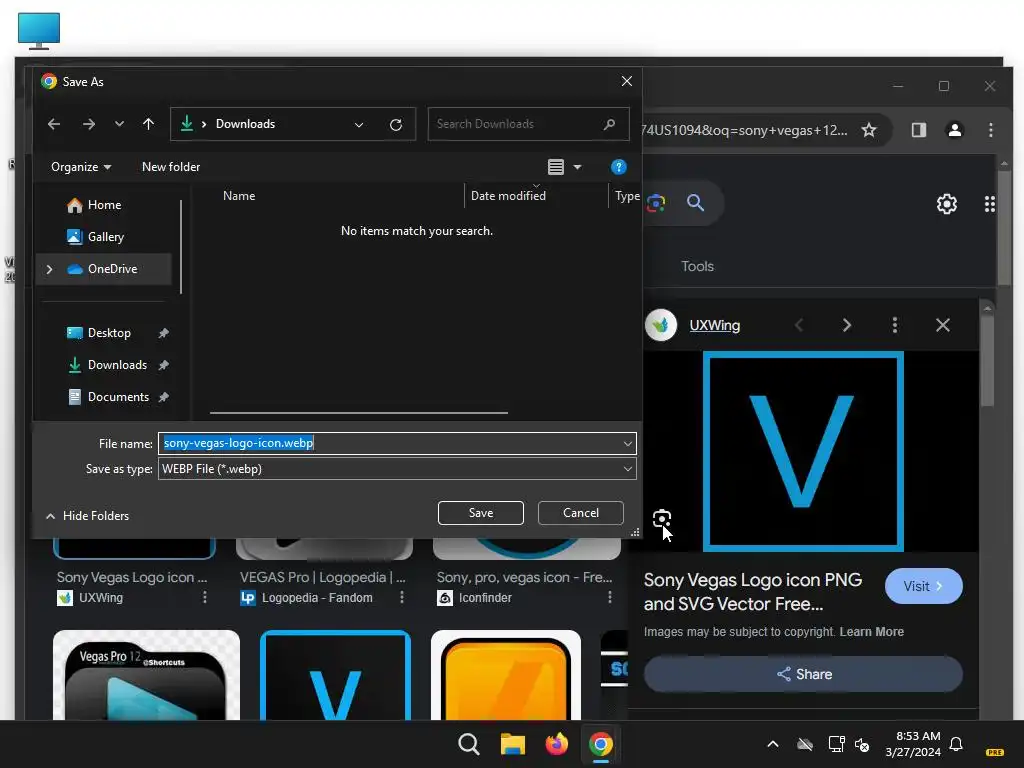Open the dialog help icon
The height and width of the screenshot is (768, 1024).
coord(618,167)
